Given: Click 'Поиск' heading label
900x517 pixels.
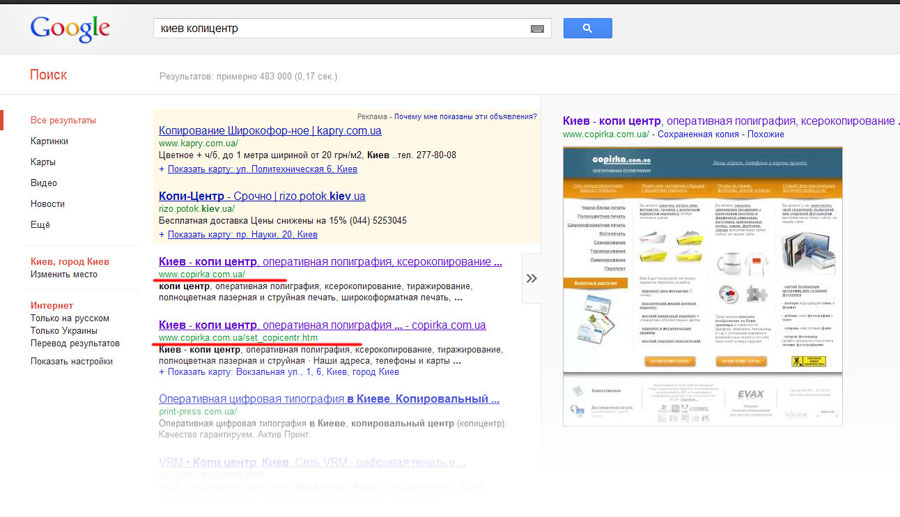Looking at the screenshot, I should [48, 75].
